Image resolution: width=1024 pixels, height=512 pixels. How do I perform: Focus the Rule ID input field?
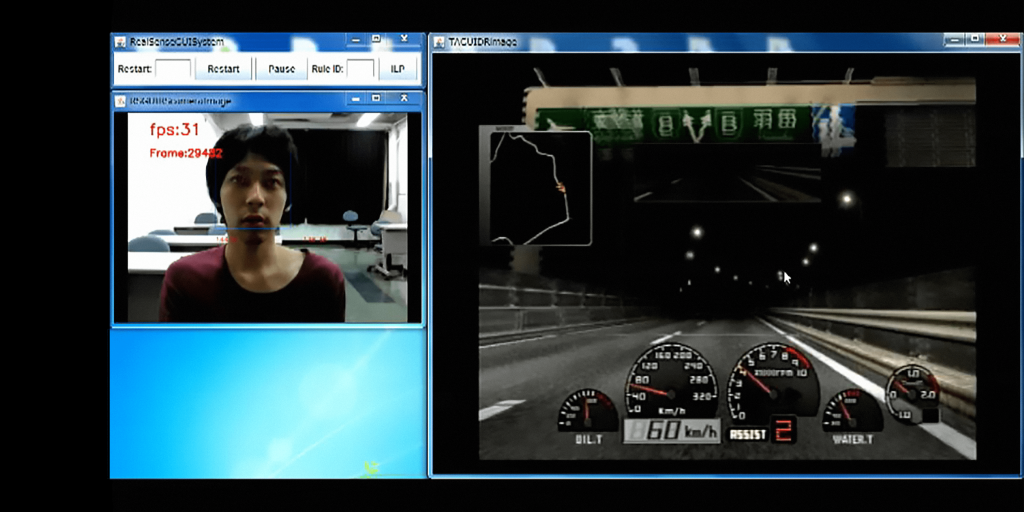(x=360, y=69)
